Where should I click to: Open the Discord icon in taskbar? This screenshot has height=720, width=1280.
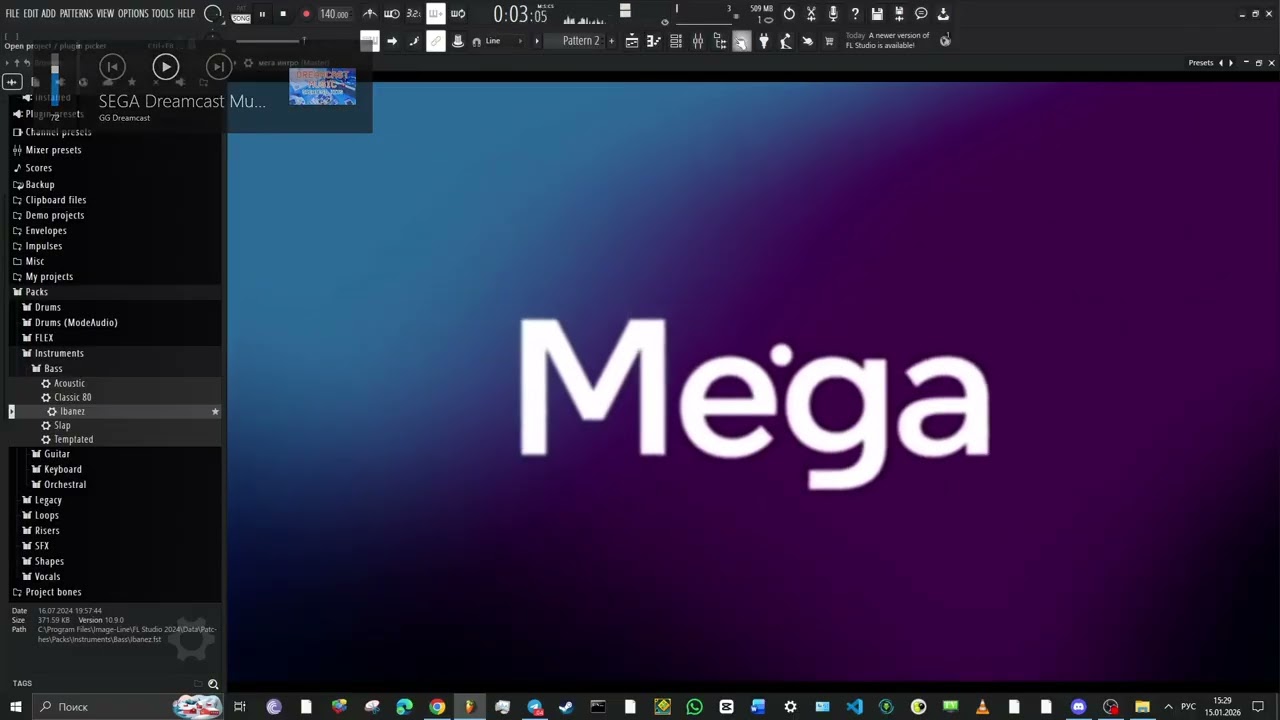point(1078,707)
